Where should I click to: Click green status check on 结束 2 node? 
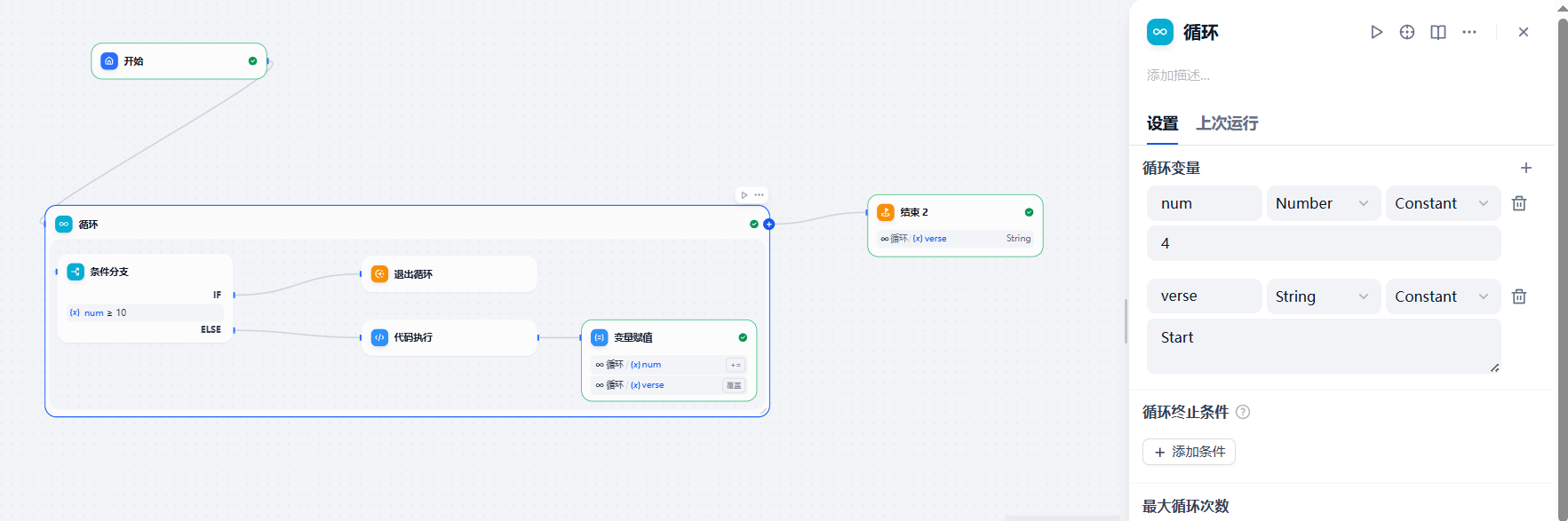(1029, 212)
